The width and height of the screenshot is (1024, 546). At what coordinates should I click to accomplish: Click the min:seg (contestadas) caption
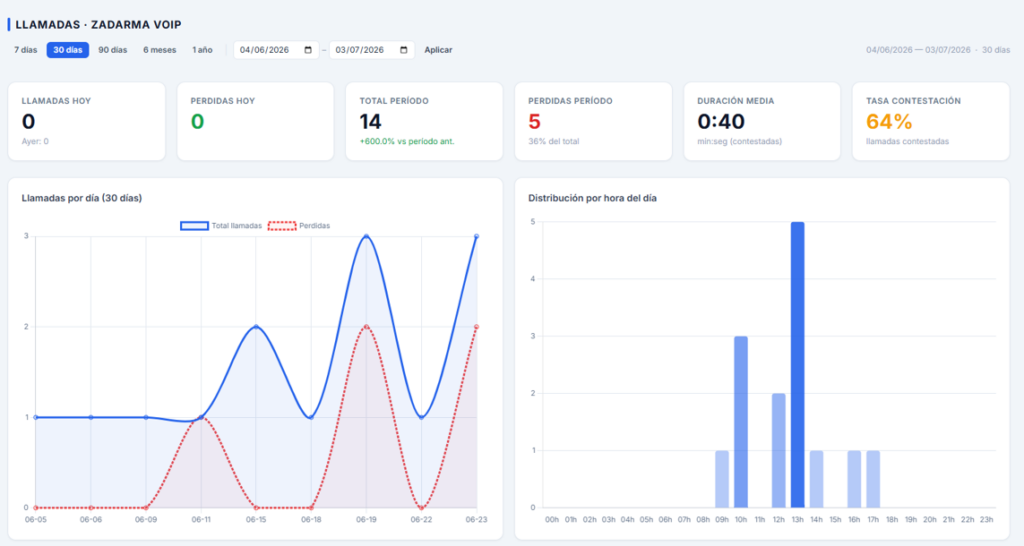pos(739,141)
